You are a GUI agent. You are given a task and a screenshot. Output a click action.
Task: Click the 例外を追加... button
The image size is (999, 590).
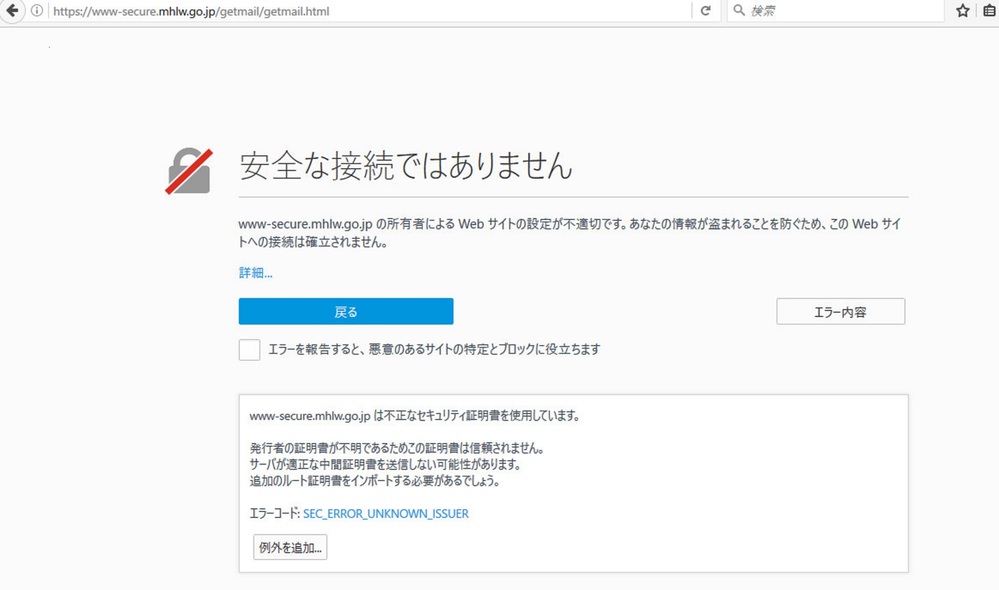[x=290, y=547]
